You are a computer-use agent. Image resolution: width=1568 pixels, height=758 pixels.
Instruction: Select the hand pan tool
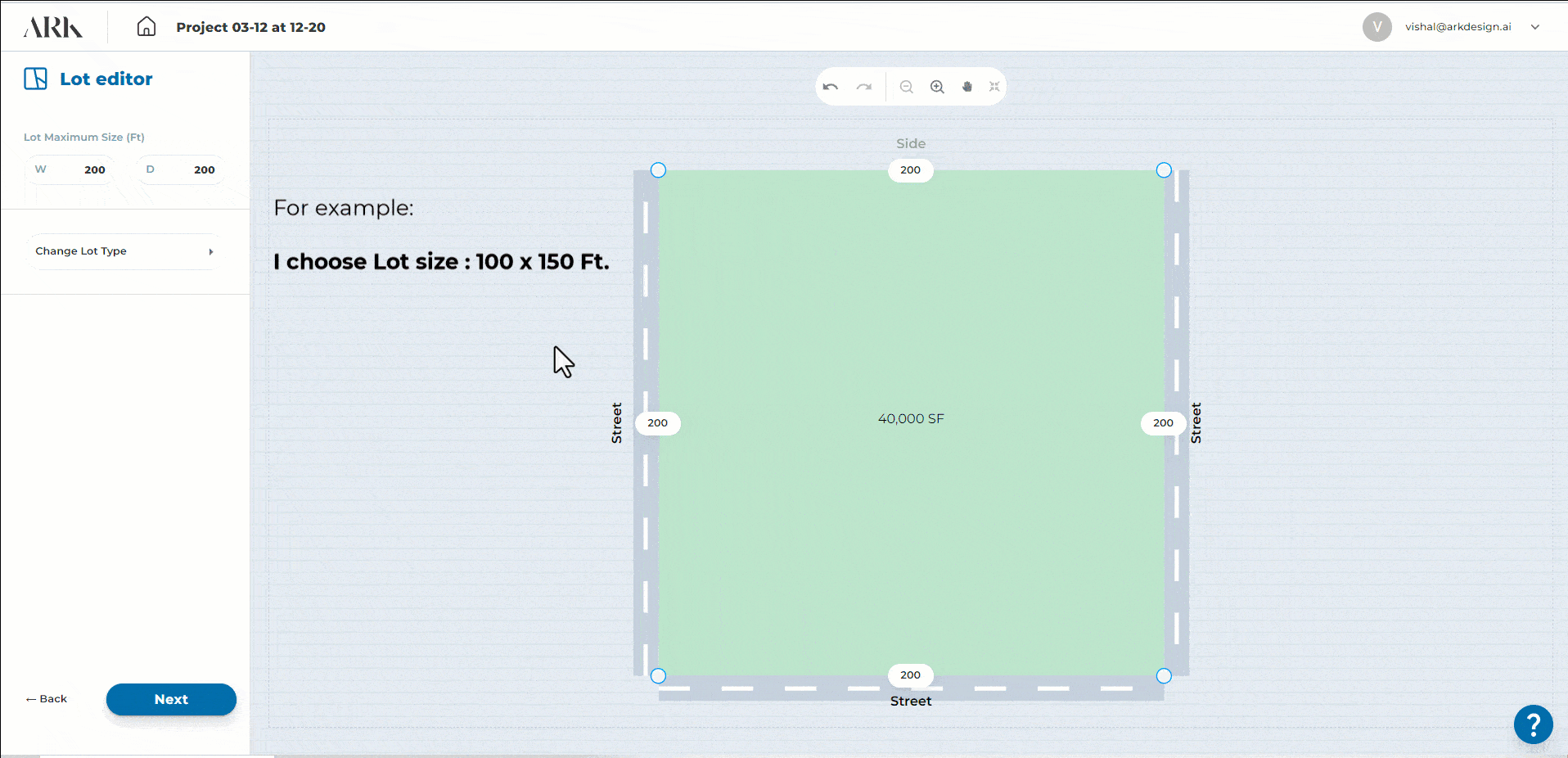click(x=967, y=87)
